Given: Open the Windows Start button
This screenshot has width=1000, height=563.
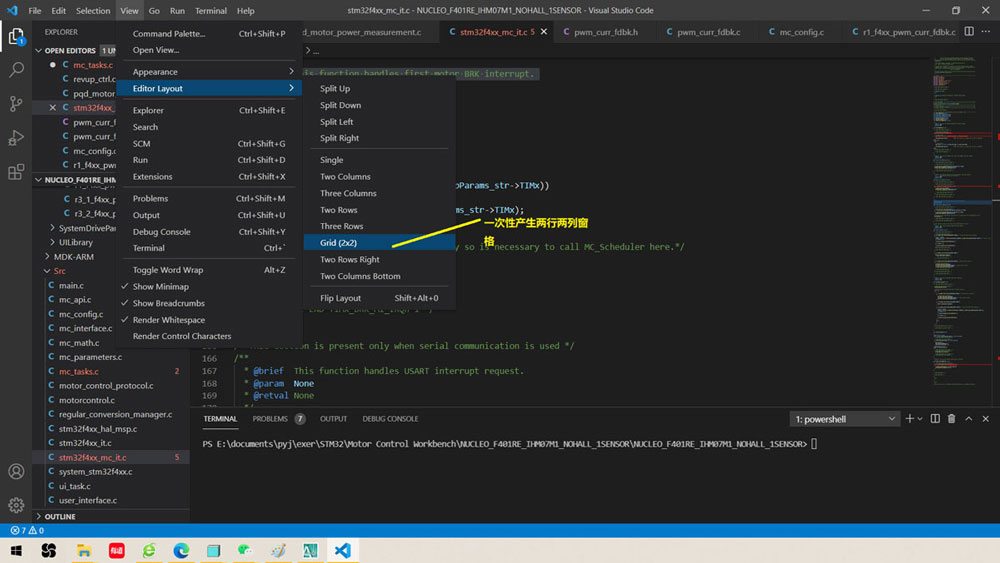Looking at the screenshot, I should [16, 551].
